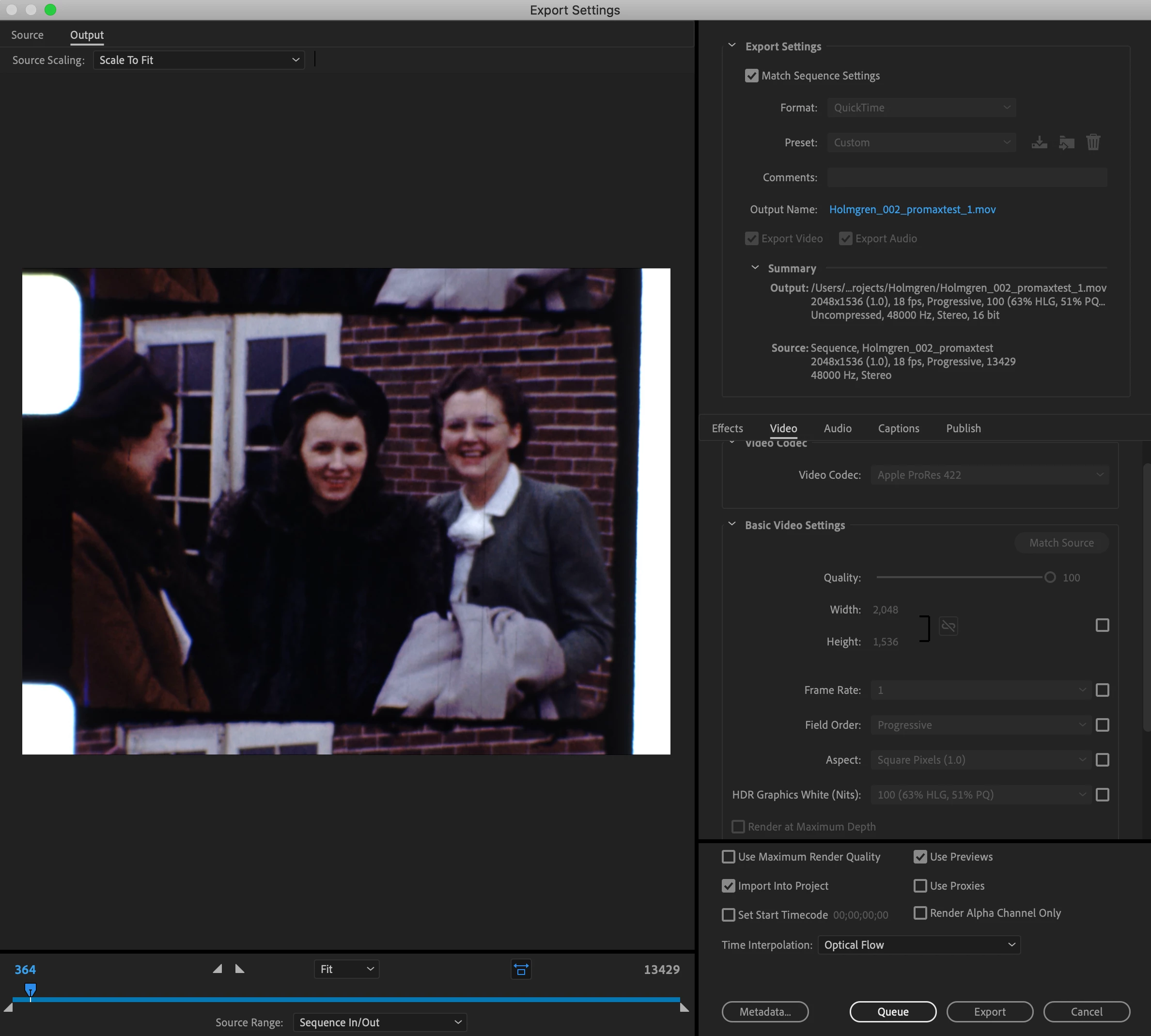Disable Import Into Project checkbox
This screenshot has height=1036, width=1151.
click(728, 886)
